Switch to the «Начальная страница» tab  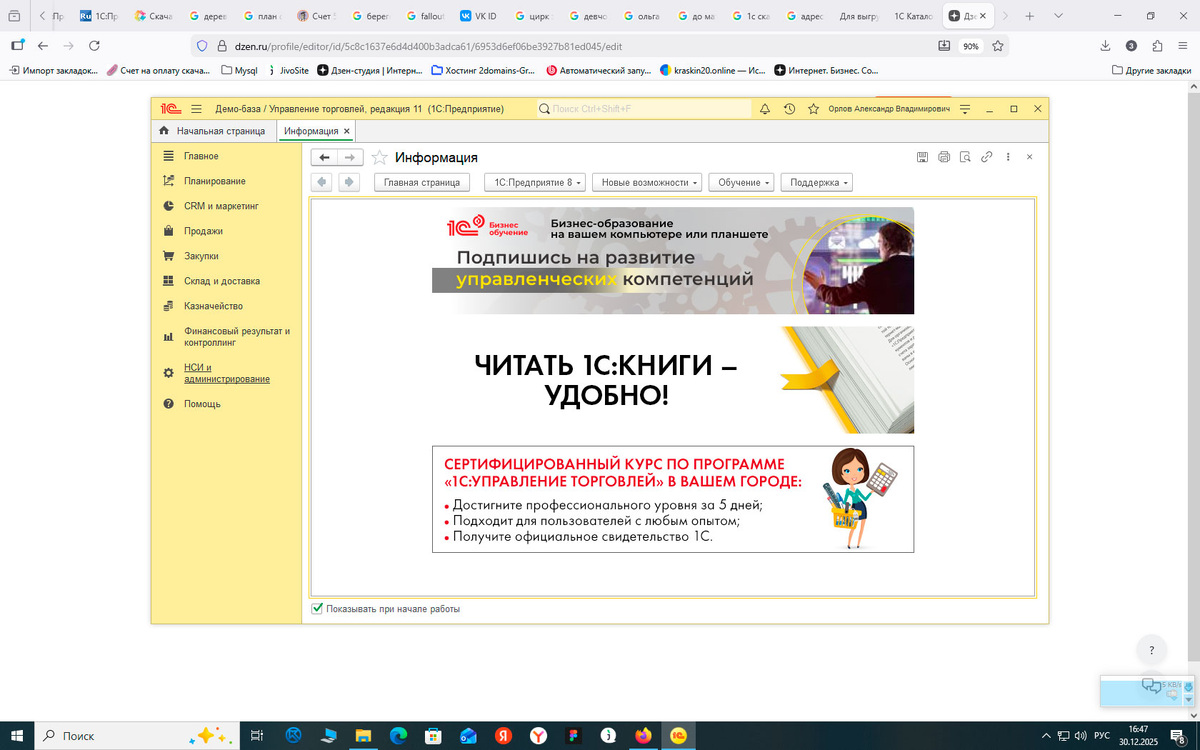click(x=213, y=130)
